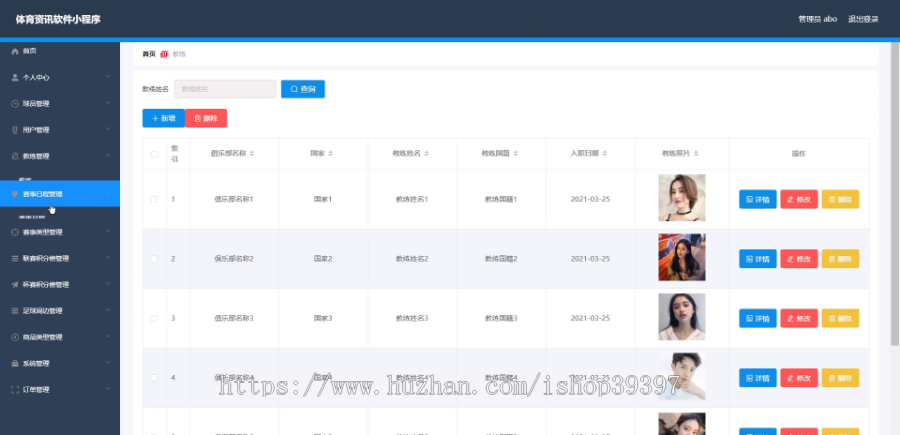The width and height of the screenshot is (900, 435).
Task: Open 详情 for row 4
Action: (x=758, y=378)
